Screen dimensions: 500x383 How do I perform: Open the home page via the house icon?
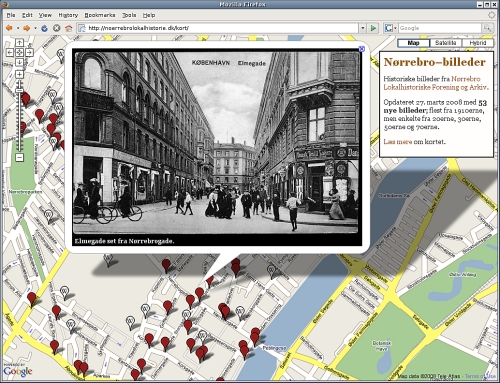coord(69,28)
